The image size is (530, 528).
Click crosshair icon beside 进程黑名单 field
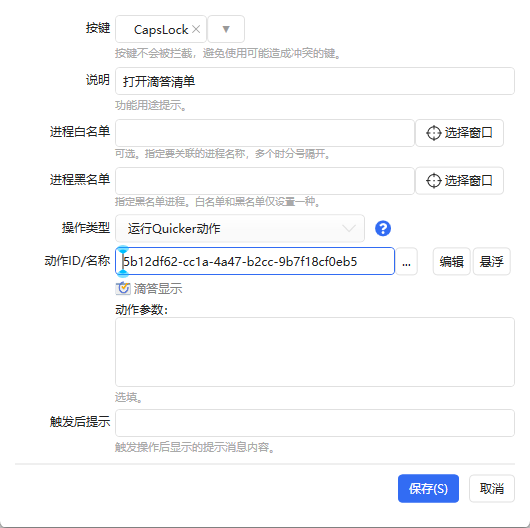click(433, 181)
